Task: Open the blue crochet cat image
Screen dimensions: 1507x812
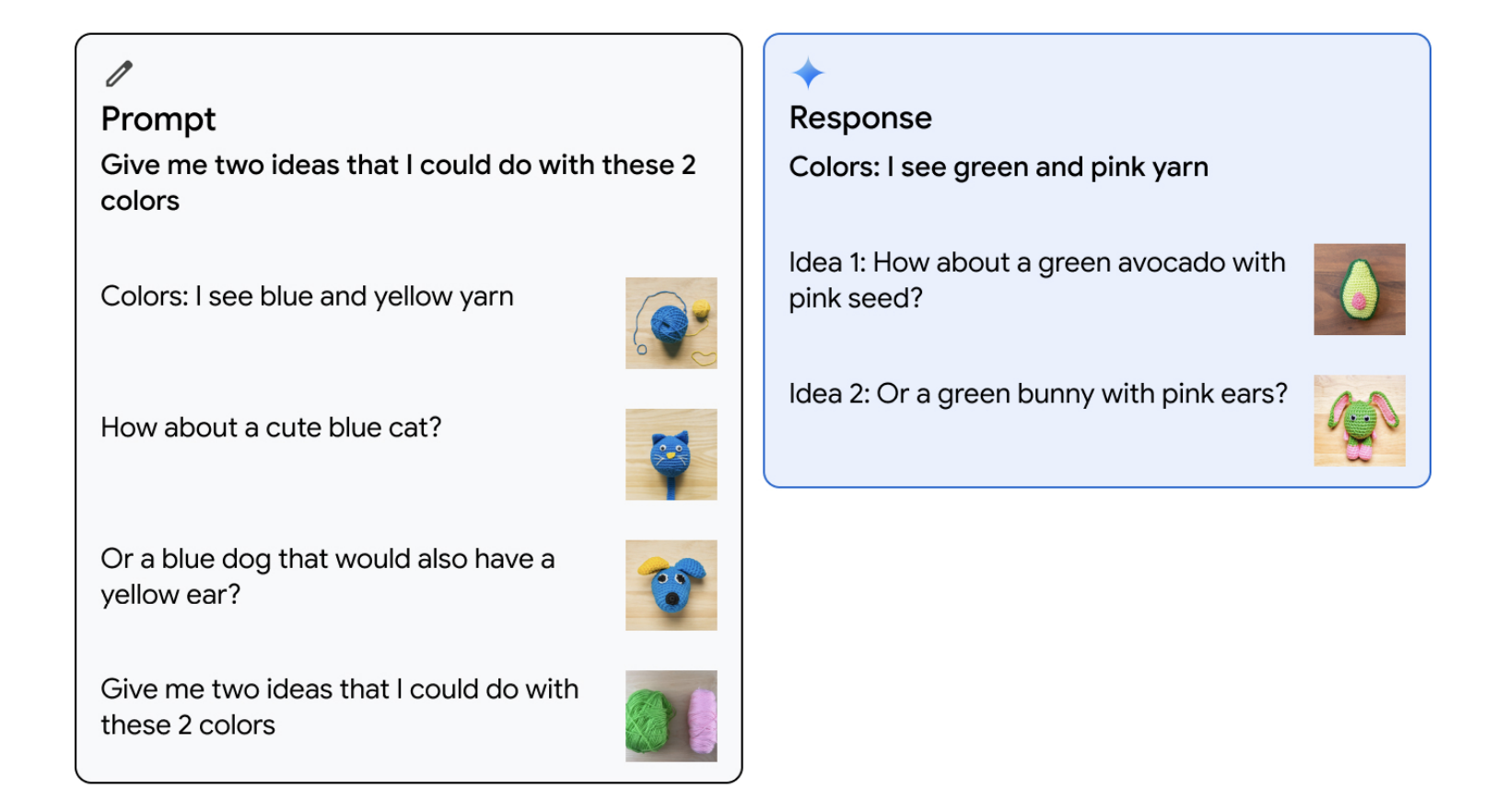Action: click(671, 455)
